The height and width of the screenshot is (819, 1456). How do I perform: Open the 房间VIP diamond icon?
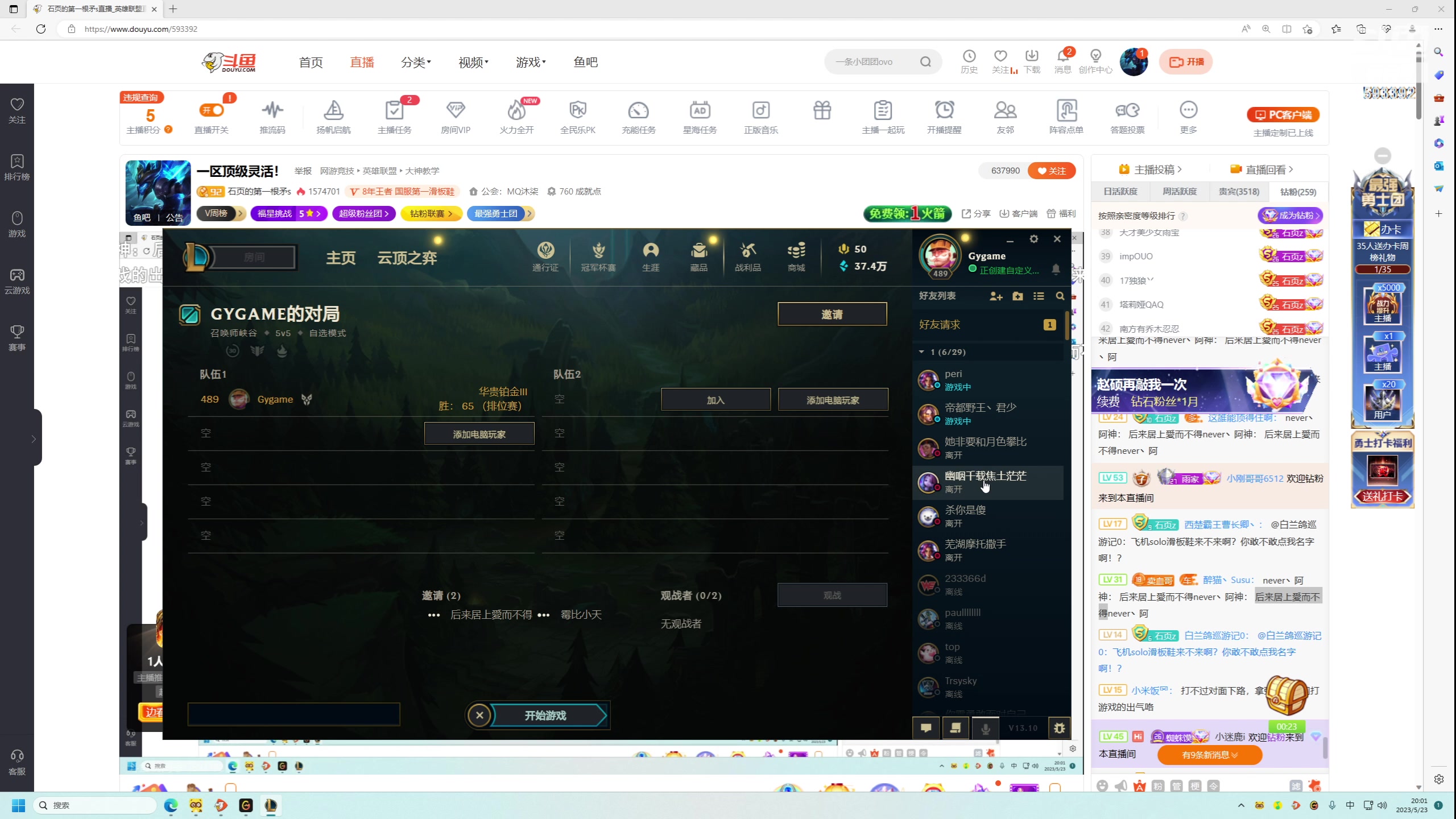point(456,117)
